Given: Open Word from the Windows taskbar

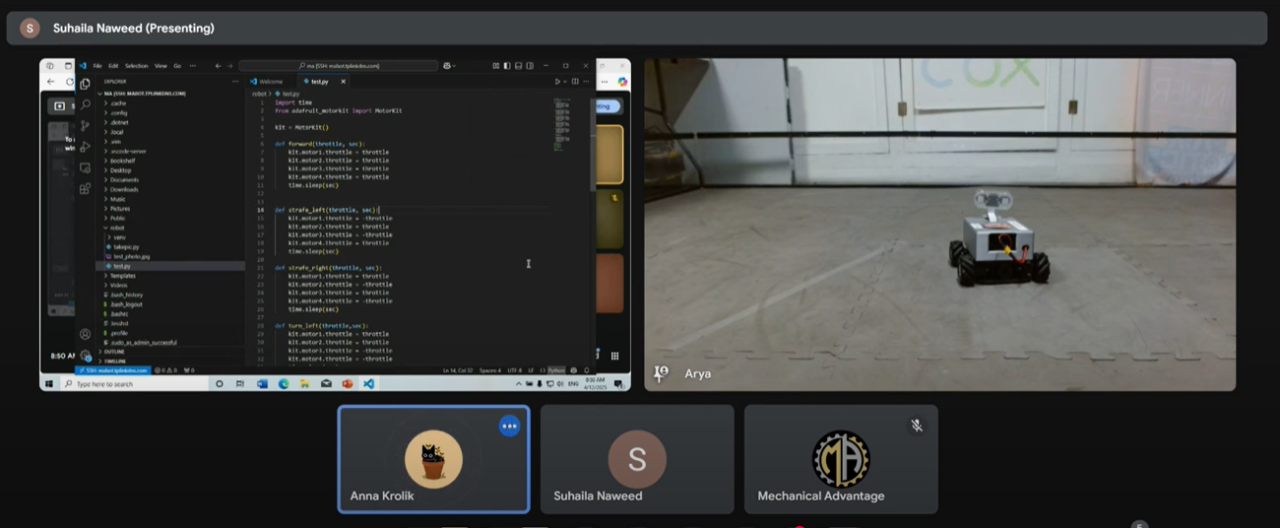Looking at the screenshot, I should point(262,384).
